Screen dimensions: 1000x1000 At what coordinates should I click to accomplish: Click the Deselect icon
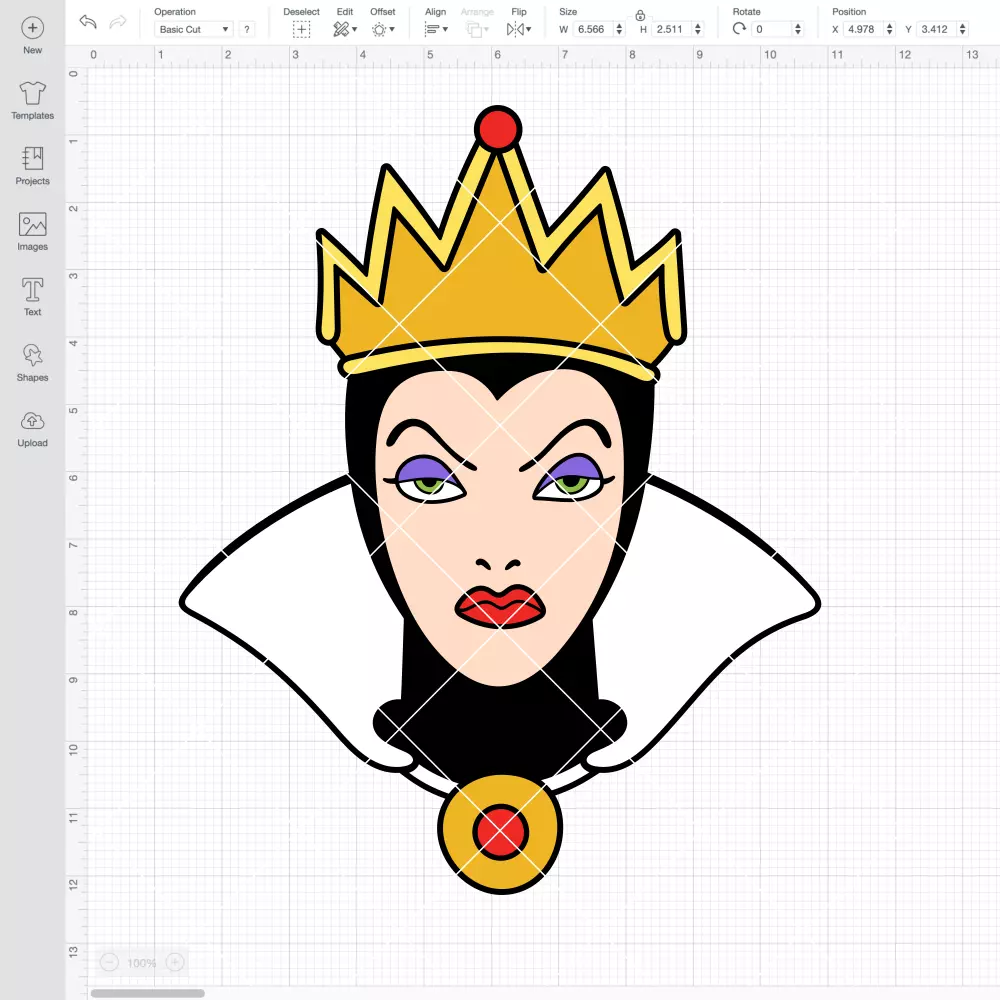pyautogui.click(x=301, y=29)
